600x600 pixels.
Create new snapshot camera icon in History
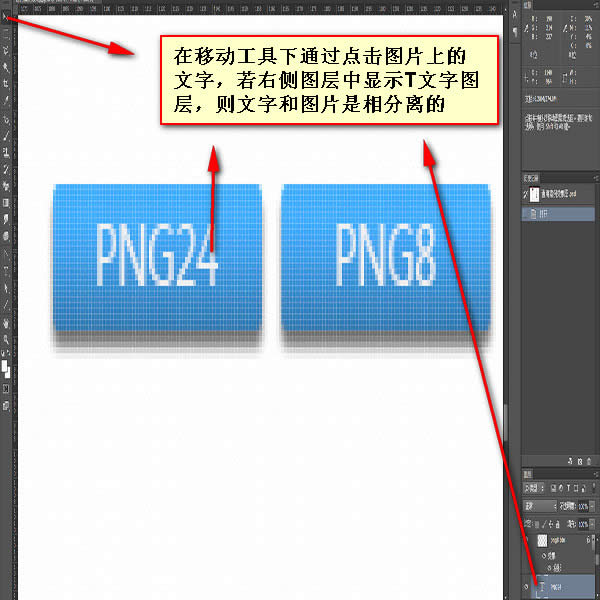coord(579,460)
